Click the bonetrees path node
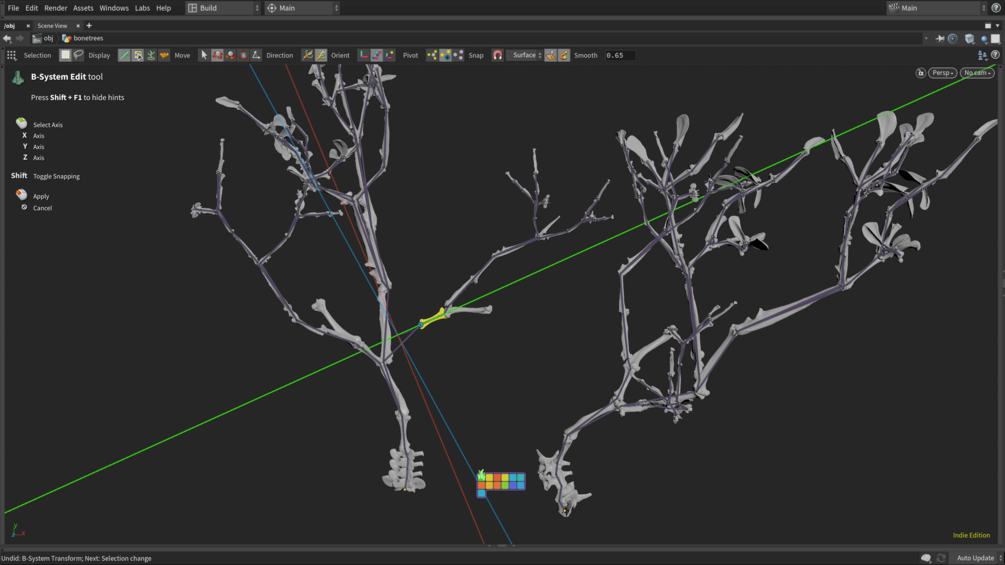The width and height of the screenshot is (1005, 565). [83, 38]
